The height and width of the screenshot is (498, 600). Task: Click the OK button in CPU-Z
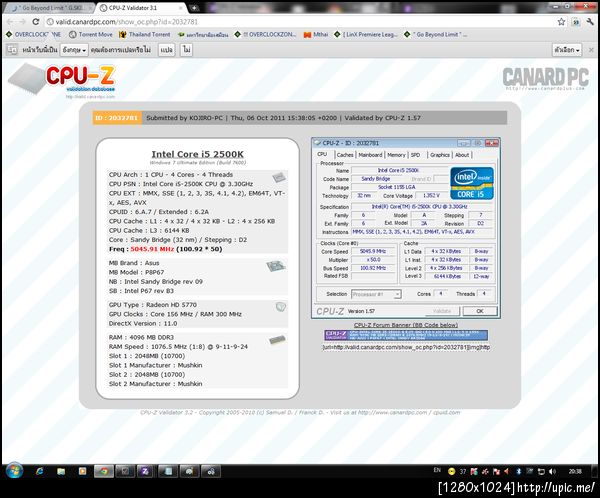(x=480, y=311)
